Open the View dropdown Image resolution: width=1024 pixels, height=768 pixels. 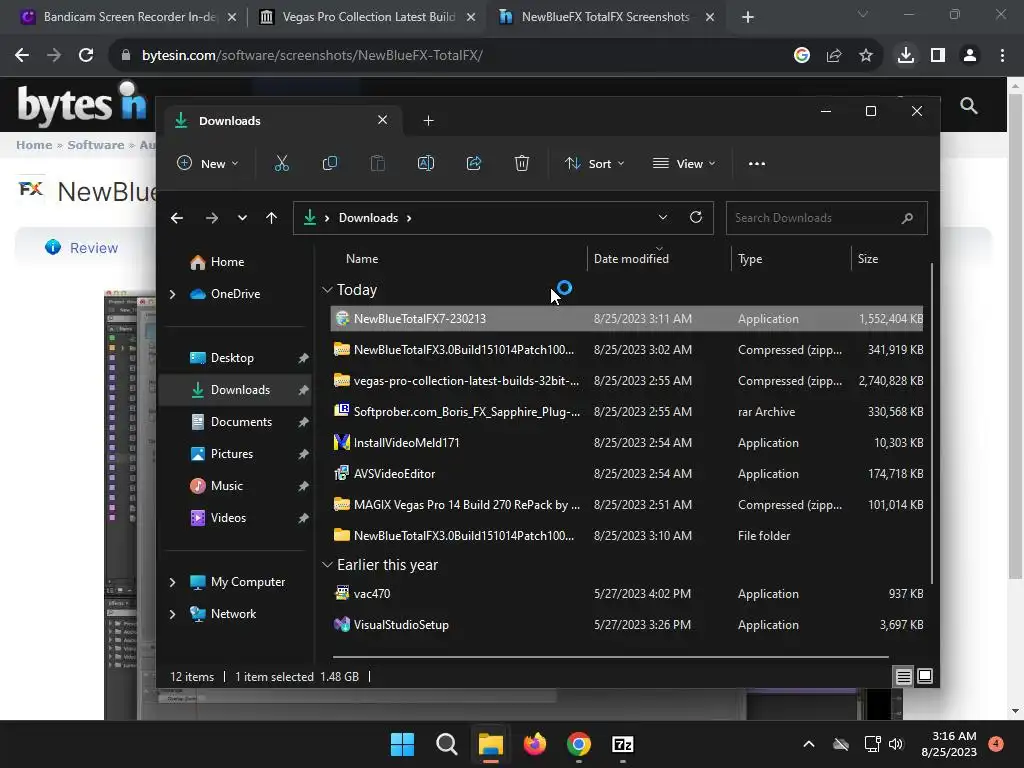pyautogui.click(x=684, y=163)
